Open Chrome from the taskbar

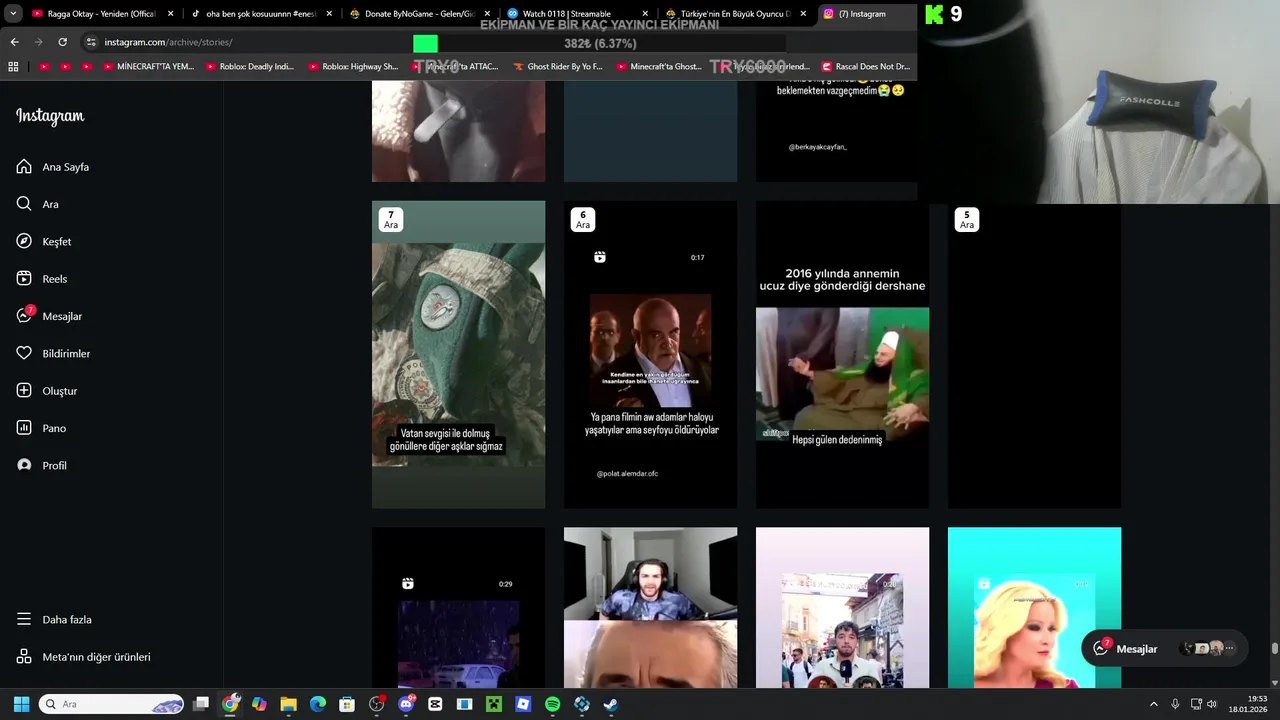(x=231, y=704)
